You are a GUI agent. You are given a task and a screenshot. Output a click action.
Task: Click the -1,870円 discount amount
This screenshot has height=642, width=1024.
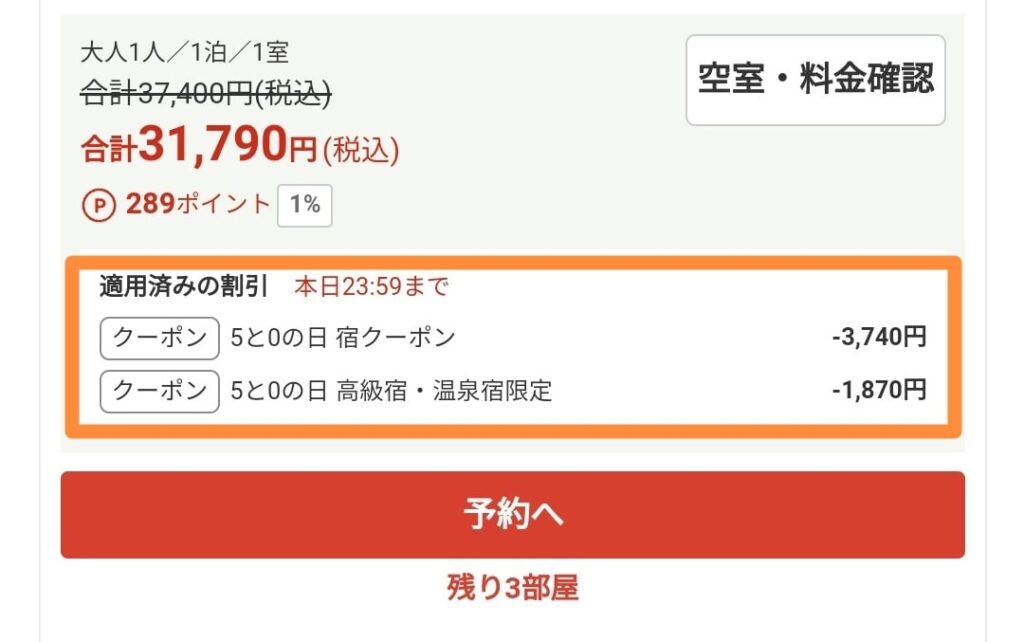click(x=879, y=391)
